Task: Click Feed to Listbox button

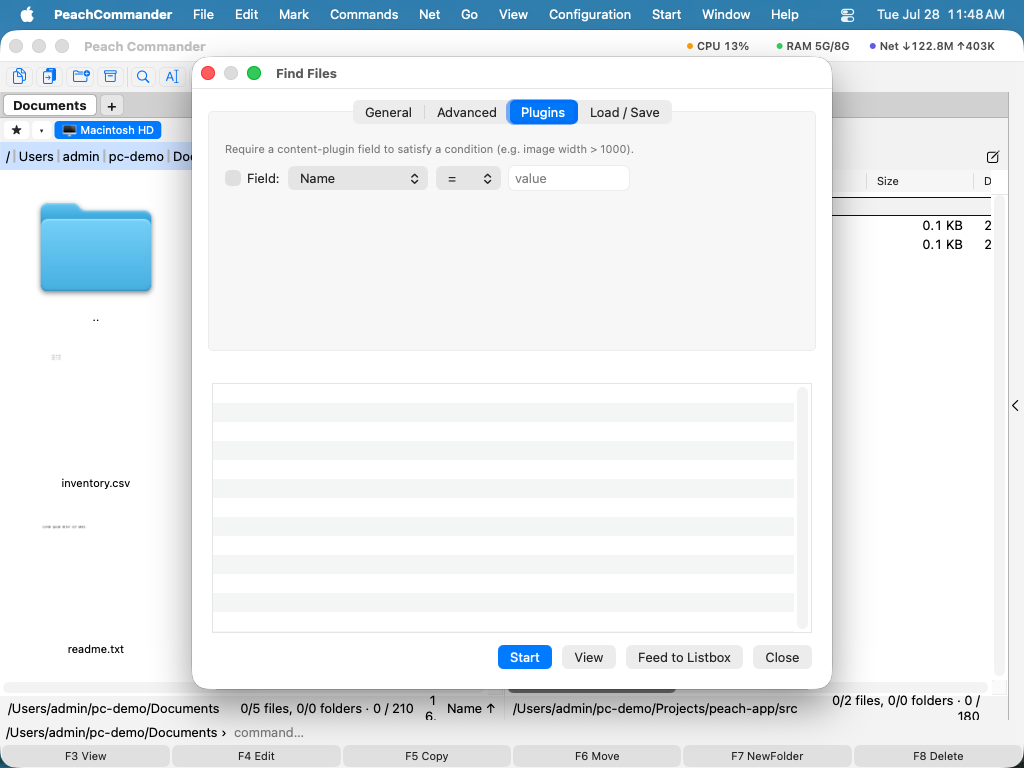Action: click(684, 657)
